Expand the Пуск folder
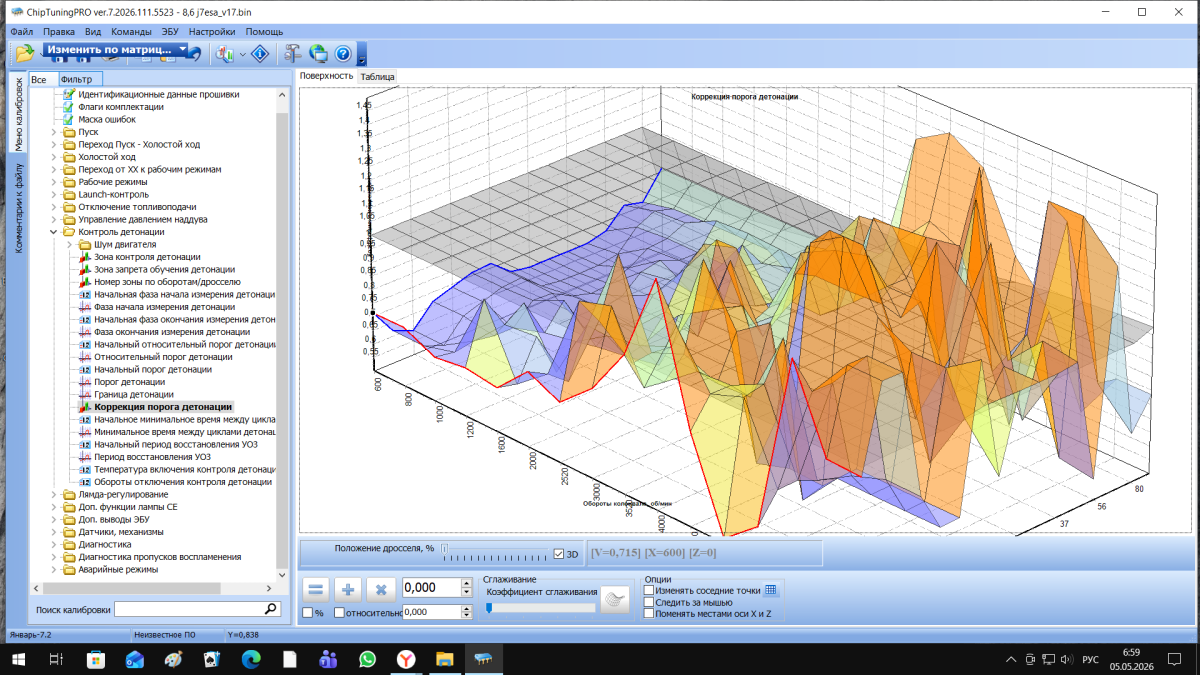This screenshot has width=1200, height=675. [x=54, y=132]
